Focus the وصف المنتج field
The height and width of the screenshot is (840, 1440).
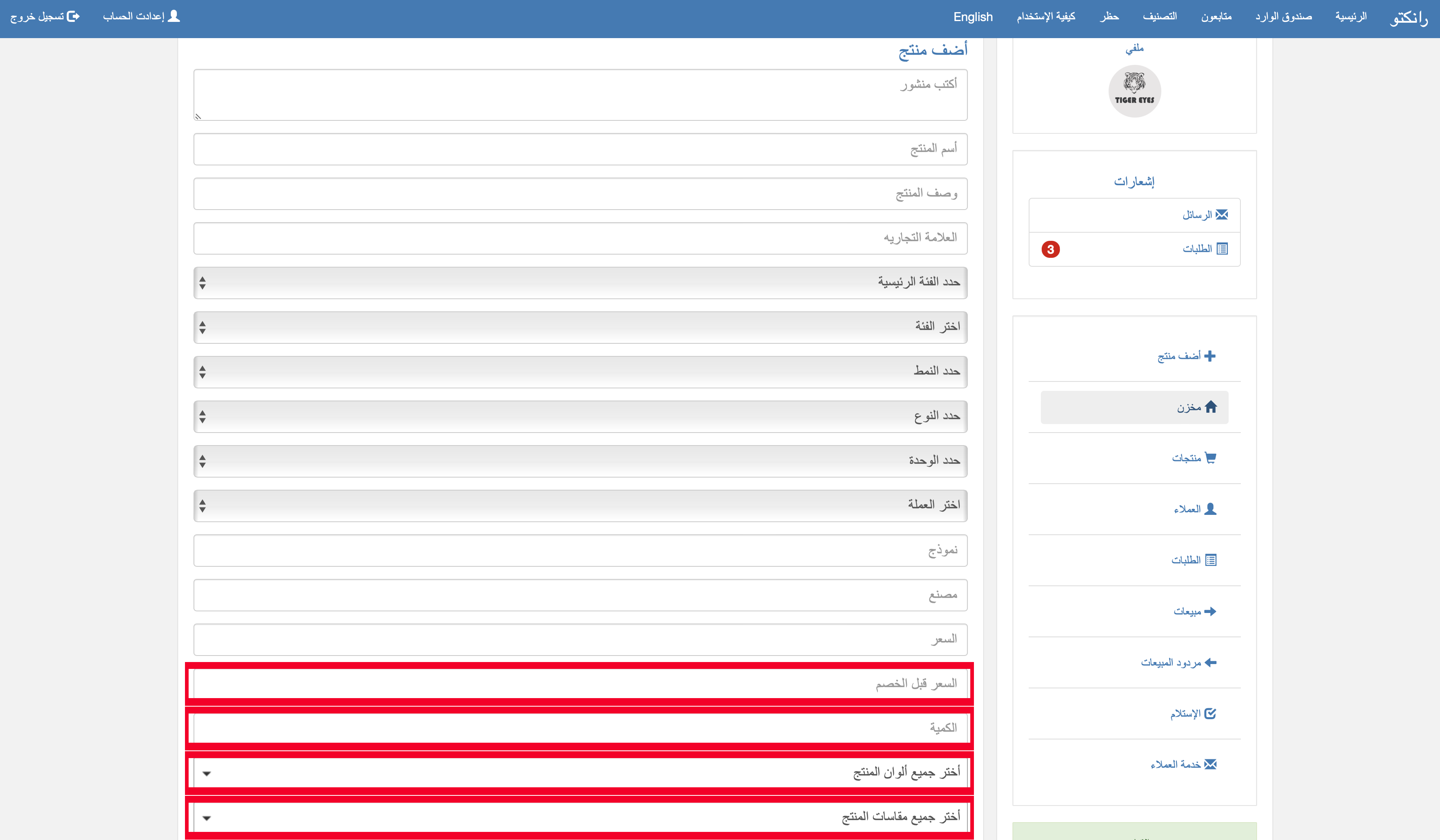[x=580, y=194]
